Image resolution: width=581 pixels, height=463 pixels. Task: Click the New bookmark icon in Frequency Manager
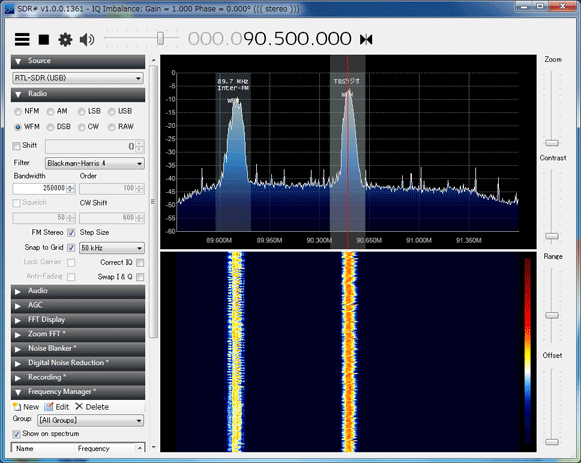tap(17, 406)
